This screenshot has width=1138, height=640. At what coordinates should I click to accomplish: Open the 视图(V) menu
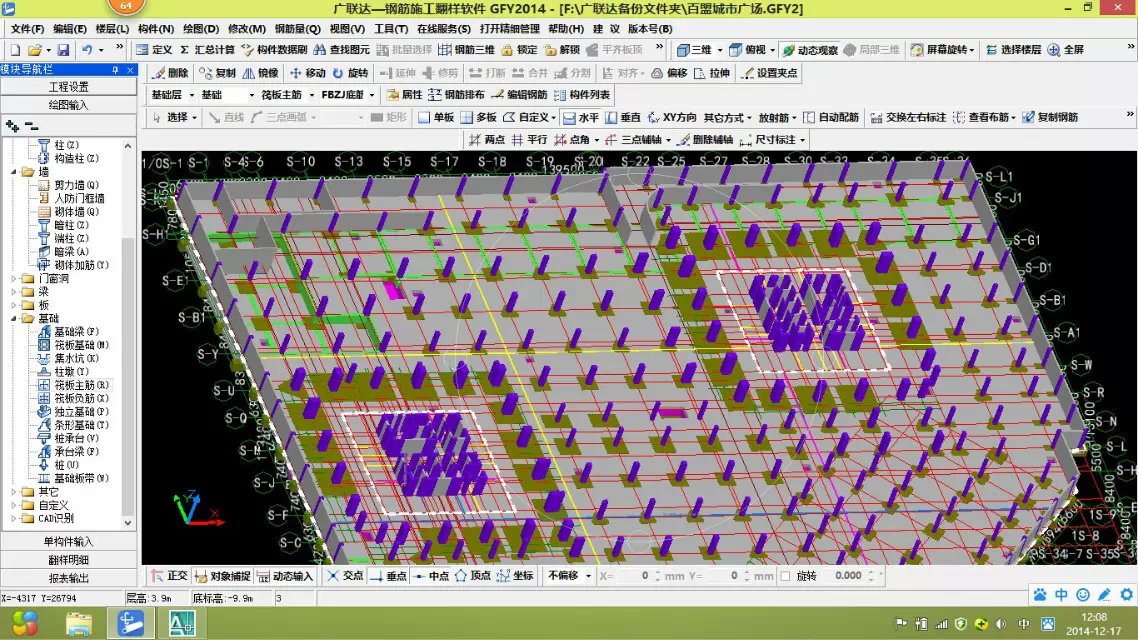click(347, 29)
